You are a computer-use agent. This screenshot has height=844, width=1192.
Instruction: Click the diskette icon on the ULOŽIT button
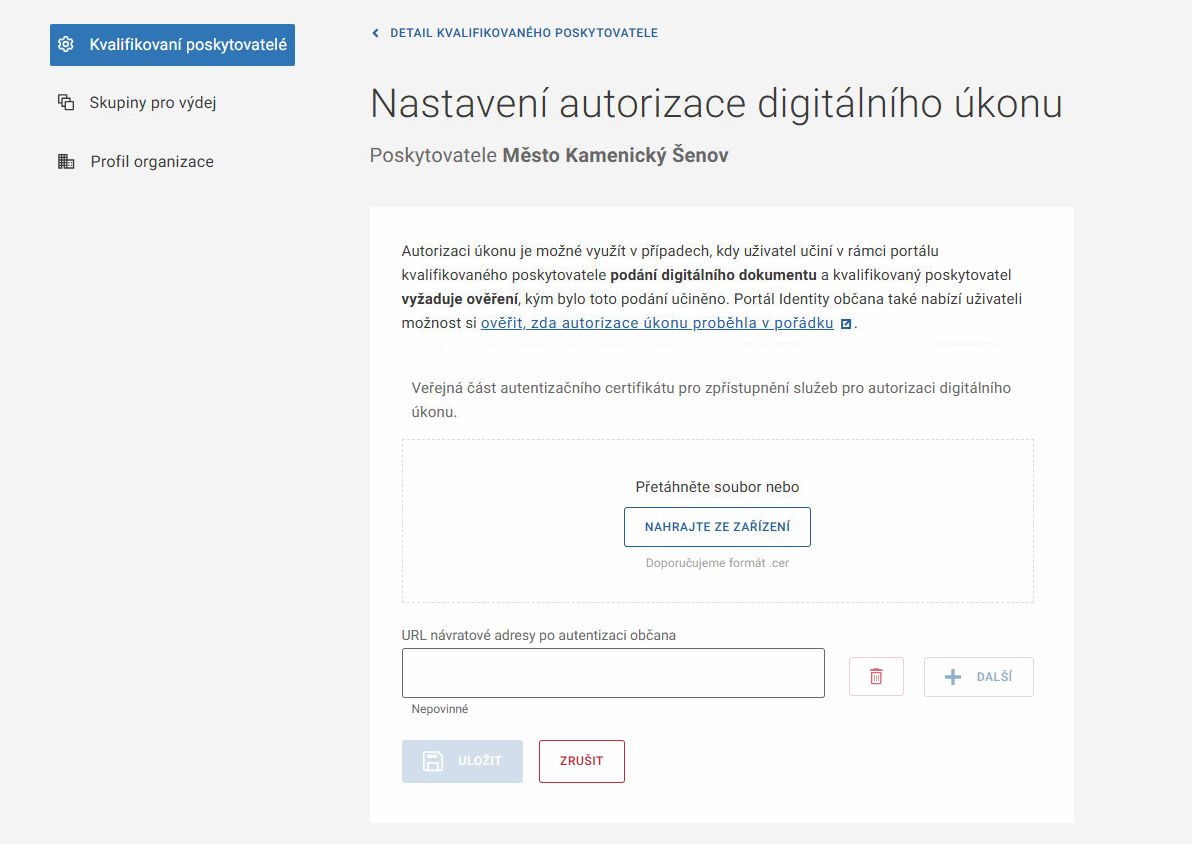(434, 761)
